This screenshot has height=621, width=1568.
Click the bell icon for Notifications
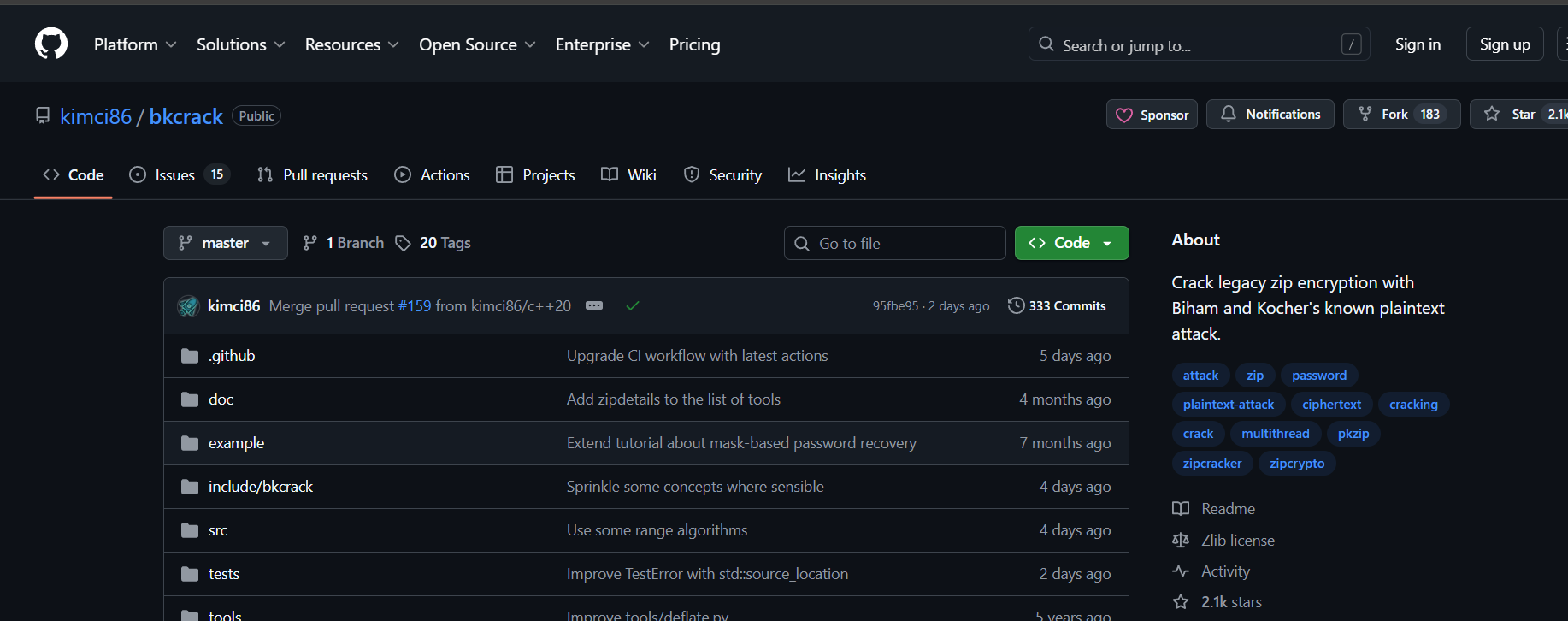1229,114
